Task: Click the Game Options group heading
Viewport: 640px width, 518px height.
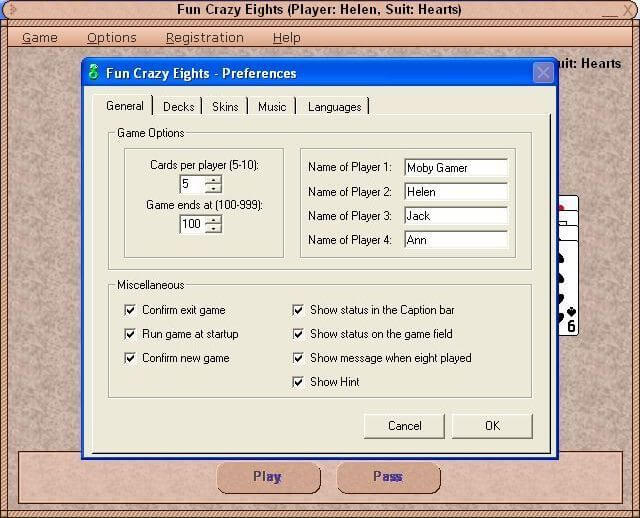Action: [151, 133]
